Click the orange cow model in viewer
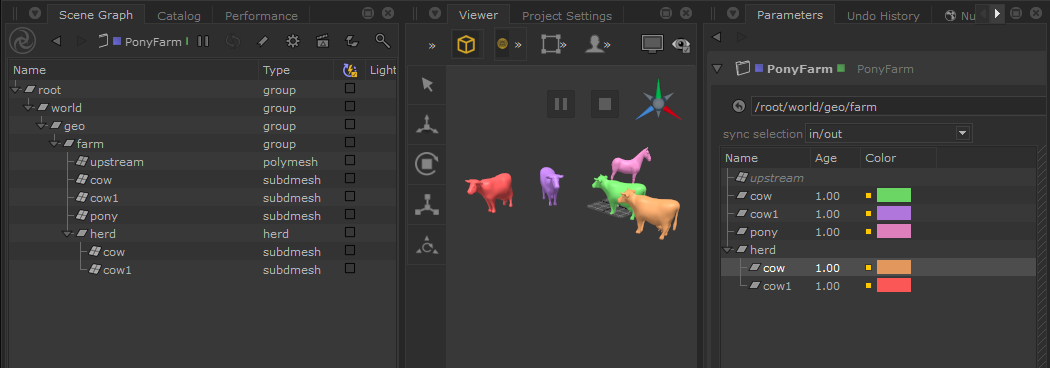1050x368 pixels. click(649, 211)
